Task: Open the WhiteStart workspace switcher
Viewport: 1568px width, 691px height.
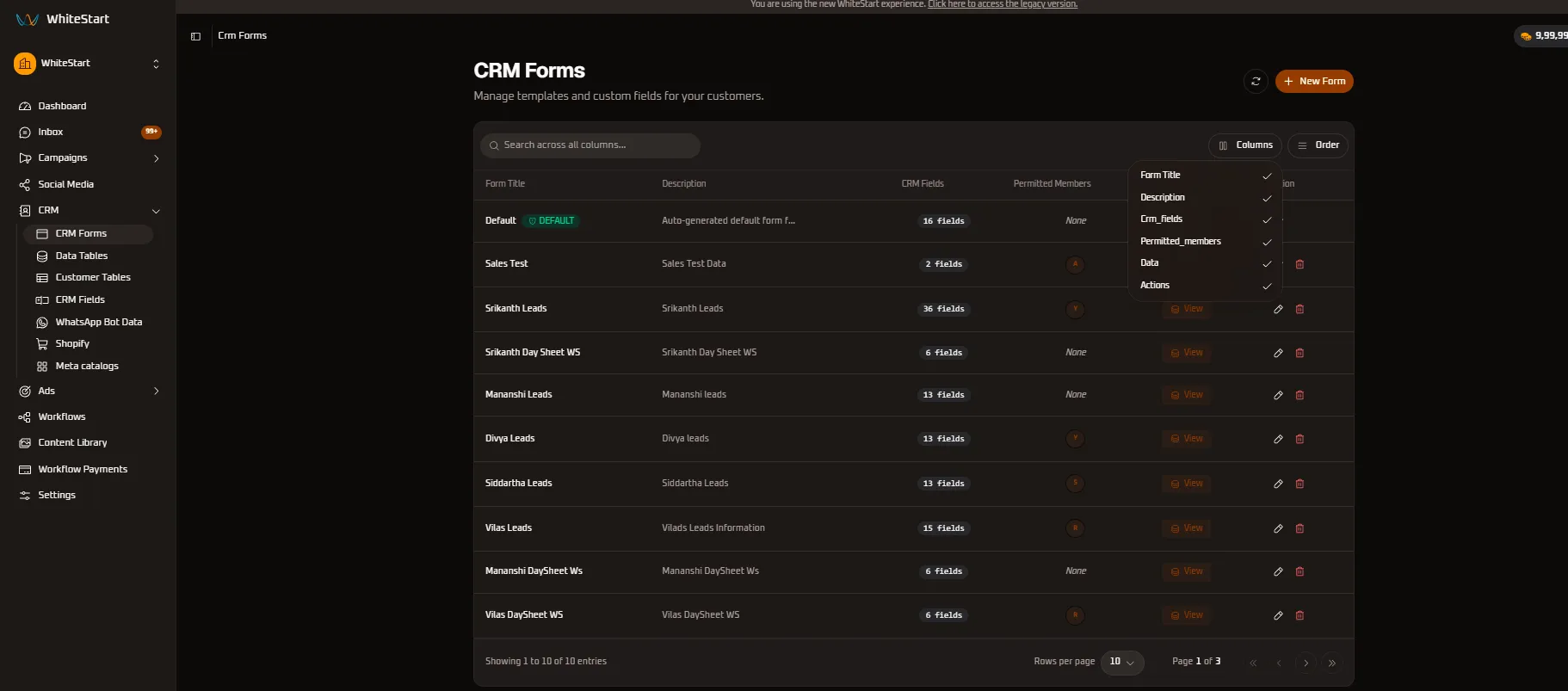Action: tap(88, 64)
